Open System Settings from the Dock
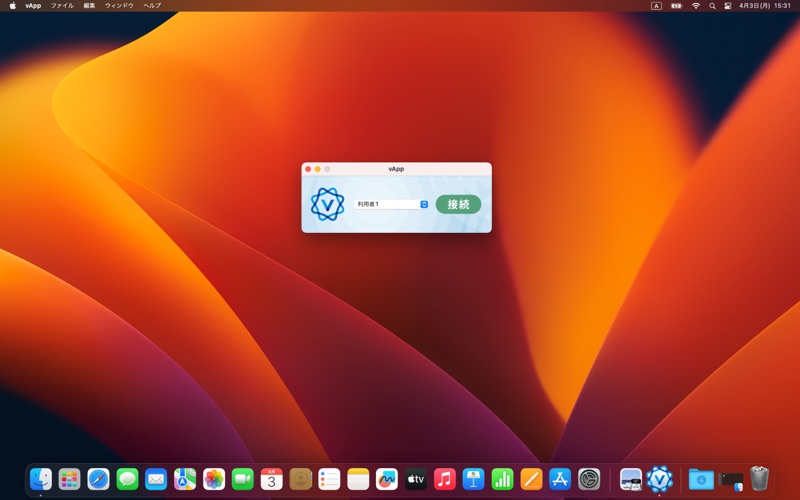This screenshot has height=500, width=800. tap(589, 480)
